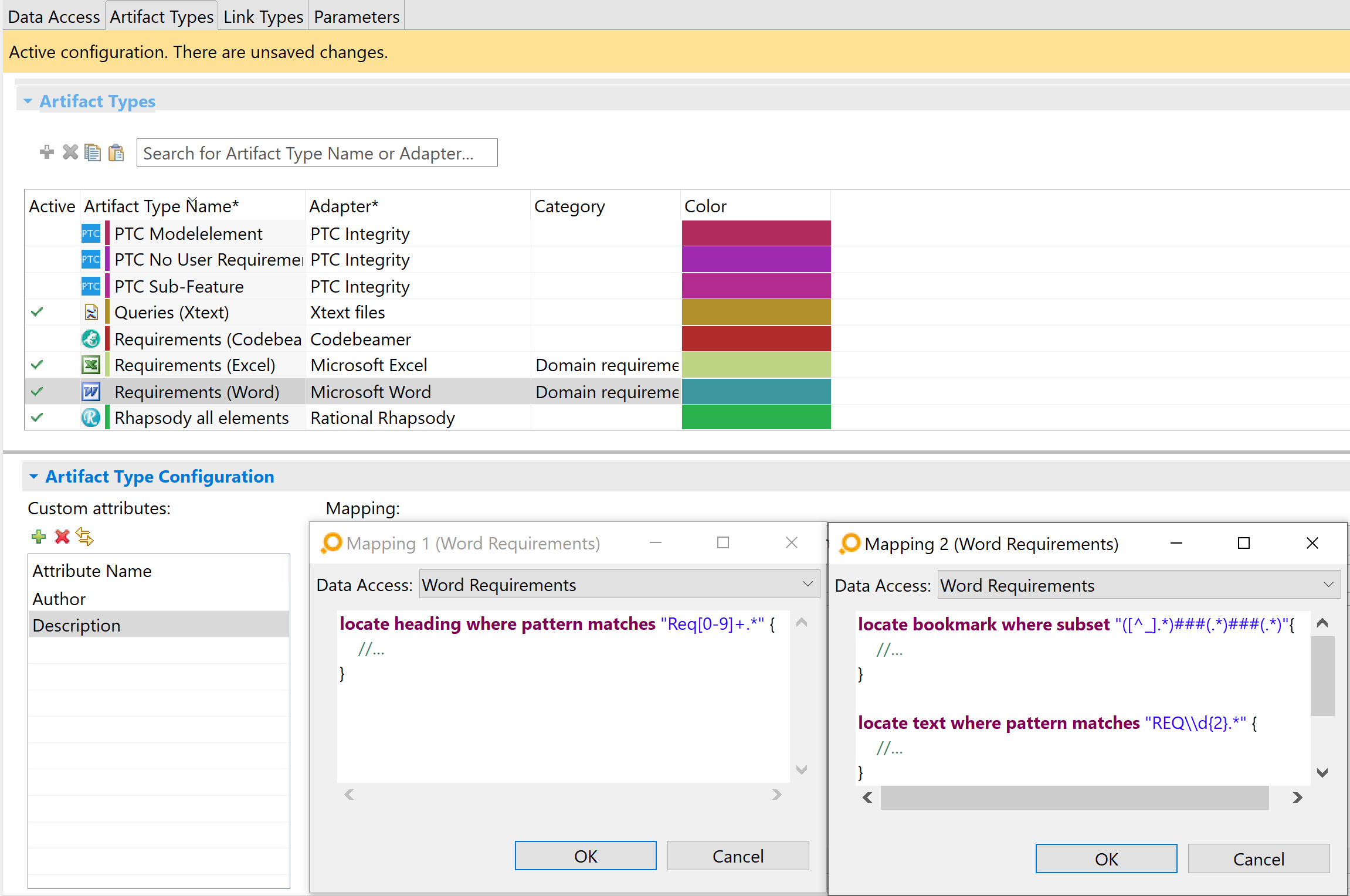The width and height of the screenshot is (1350, 896).
Task: Click the PTC icon beside PTC Sub-Feature
Action: point(91,286)
